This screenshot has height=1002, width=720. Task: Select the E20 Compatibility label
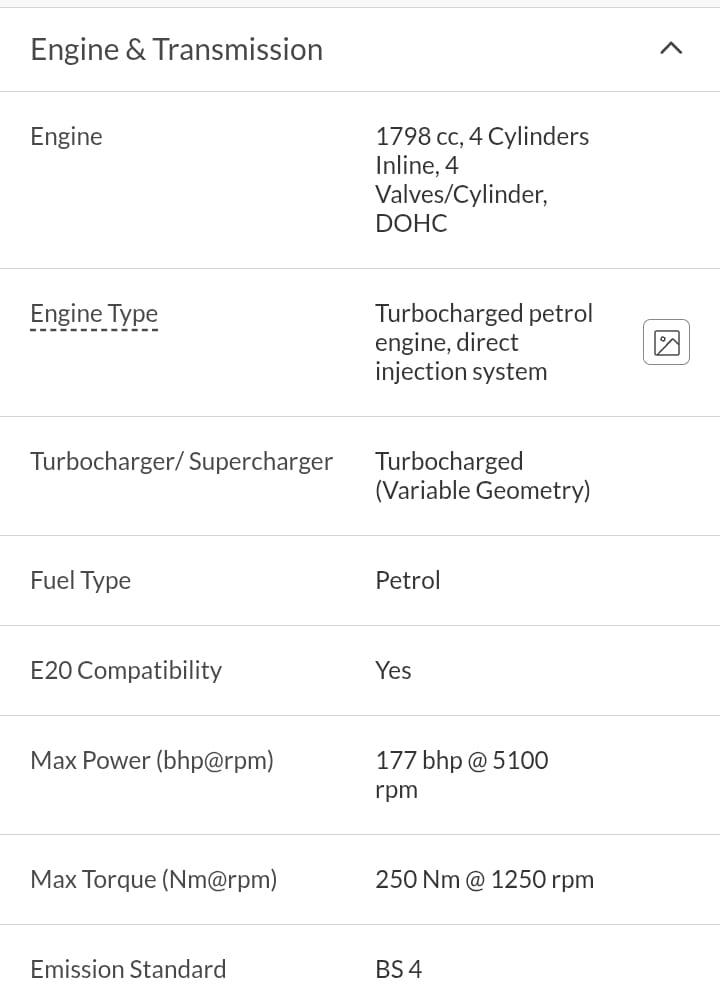(126, 670)
